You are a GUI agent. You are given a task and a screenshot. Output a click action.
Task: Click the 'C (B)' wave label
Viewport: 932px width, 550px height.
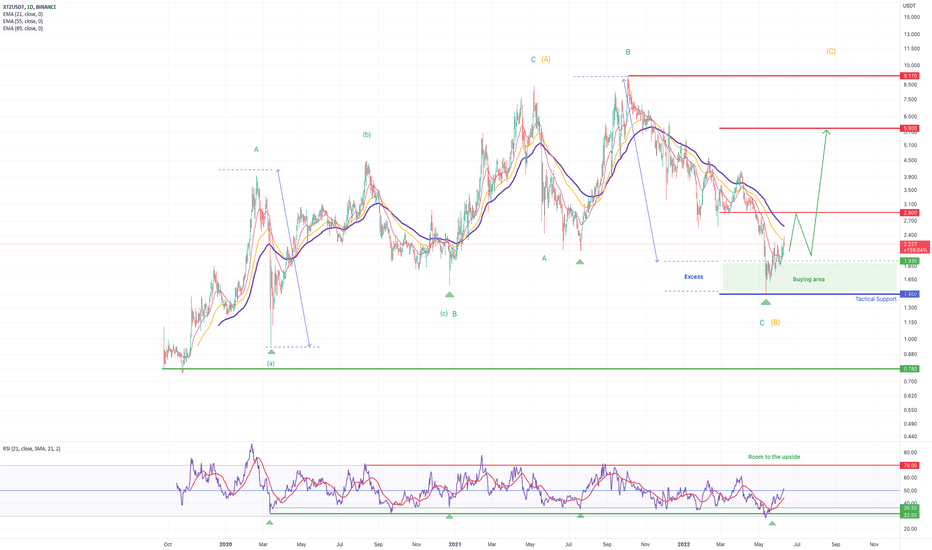(769, 323)
